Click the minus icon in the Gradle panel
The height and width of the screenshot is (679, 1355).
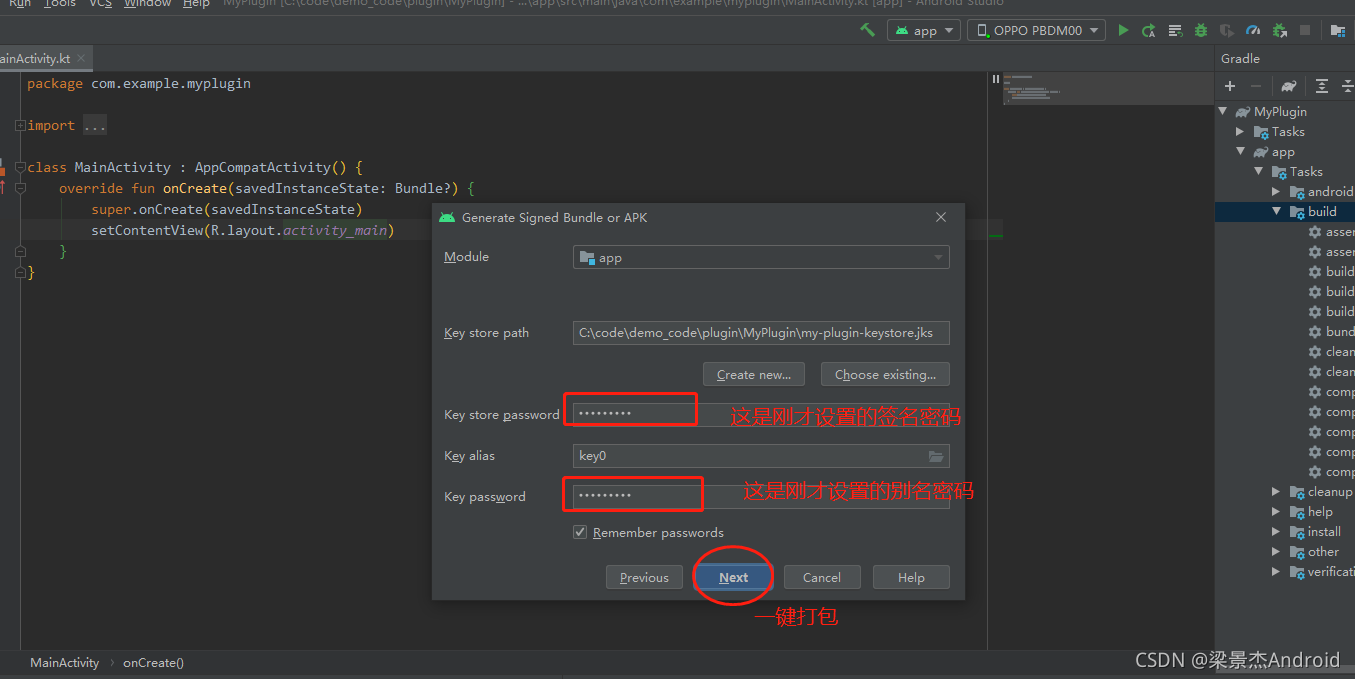pos(1256,86)
